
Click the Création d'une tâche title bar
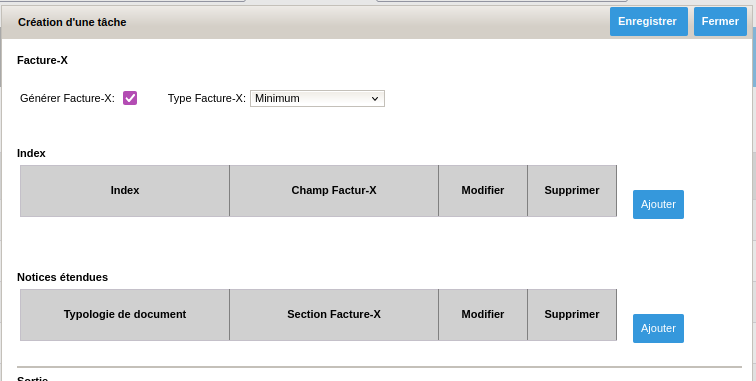72,22
